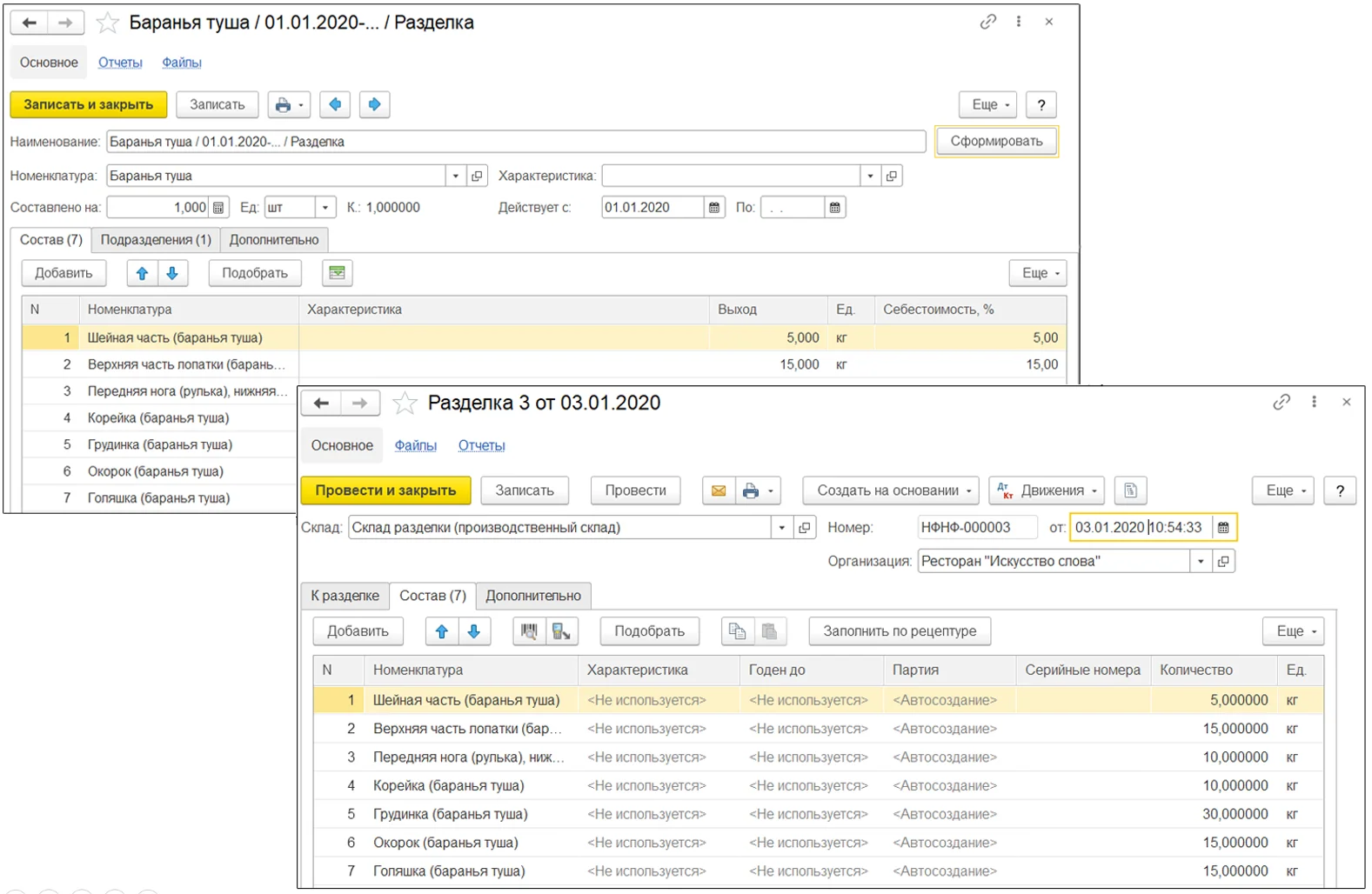Switch to the К разделке tab
This screenshot has width=1372, height=894.
click(x=345, y=596)
